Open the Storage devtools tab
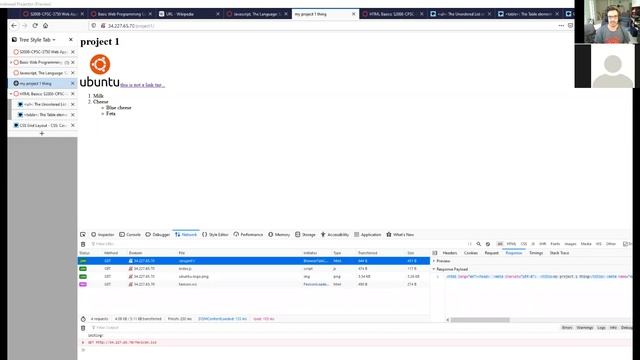Screen dimensions: 640x360 (x=305, y=235)
